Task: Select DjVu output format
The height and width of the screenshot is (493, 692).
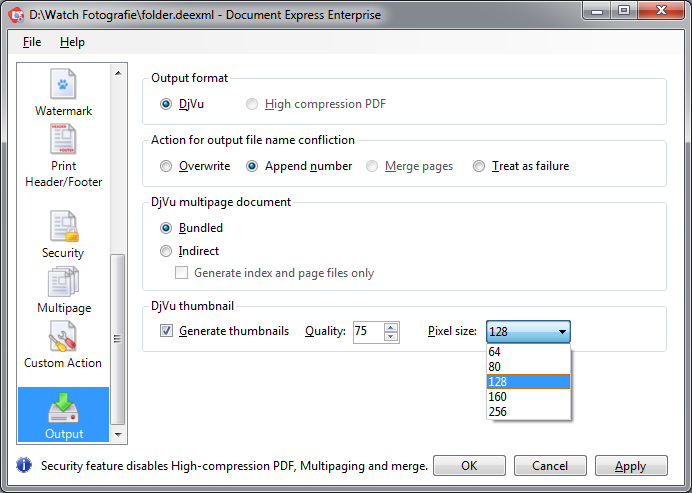Action: pos(166,104)
